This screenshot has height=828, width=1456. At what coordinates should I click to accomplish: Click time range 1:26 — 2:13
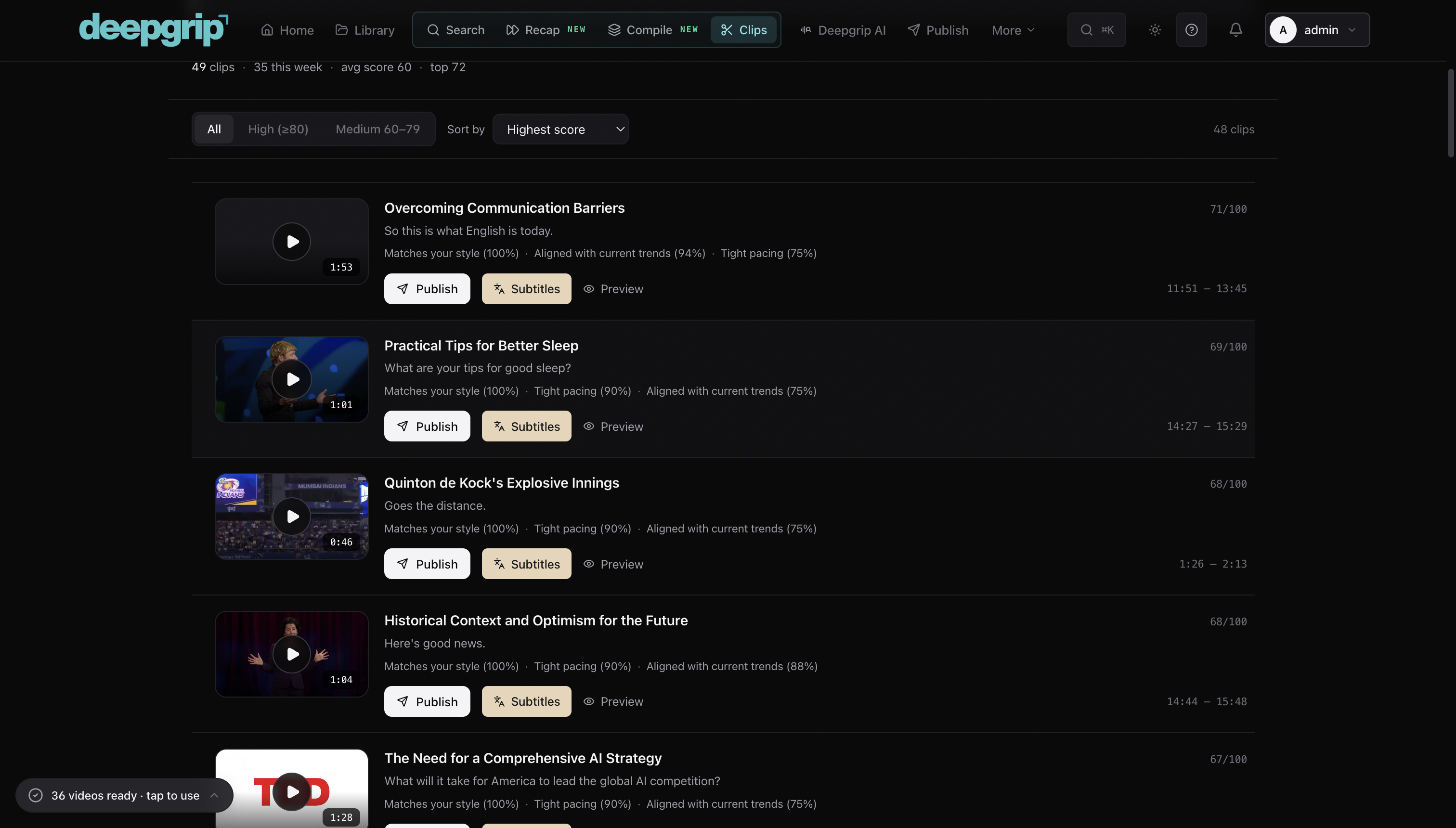coord(1212,564)
